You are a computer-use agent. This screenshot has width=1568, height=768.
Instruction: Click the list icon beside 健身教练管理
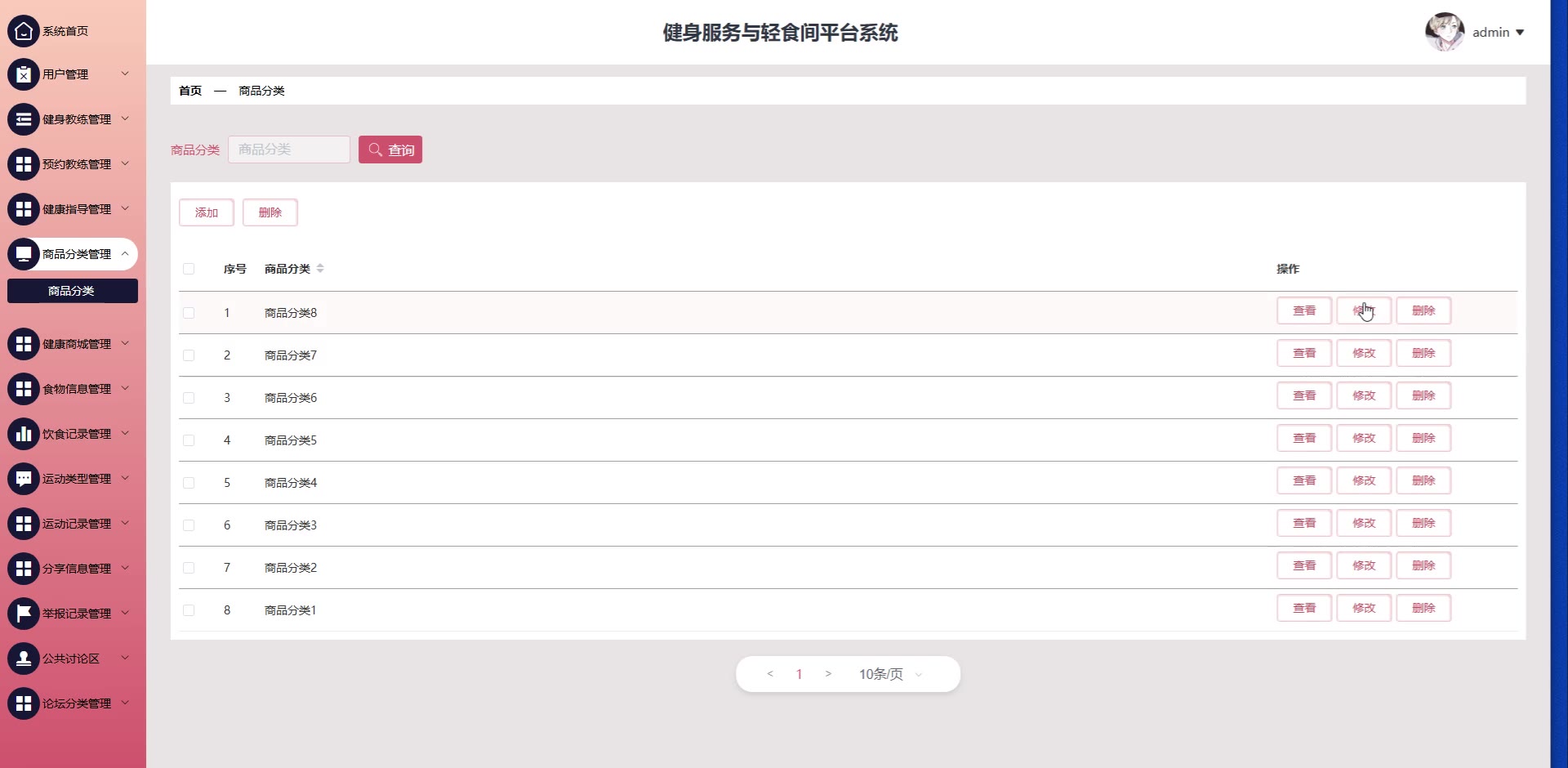pos(24,119)
